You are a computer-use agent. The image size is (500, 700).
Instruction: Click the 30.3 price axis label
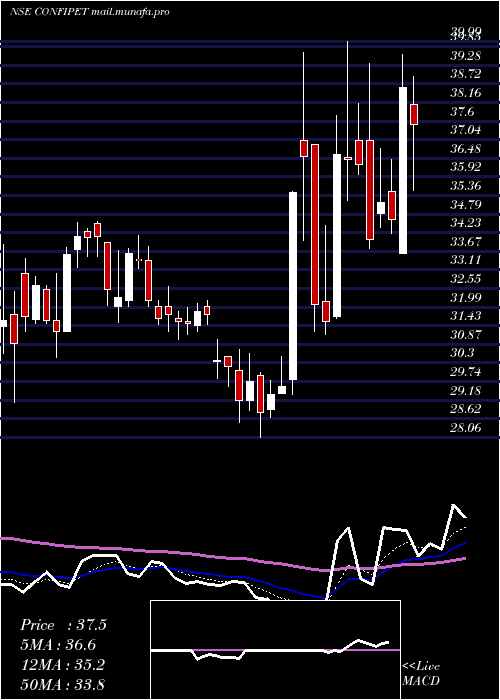click(x=462, y=353)
